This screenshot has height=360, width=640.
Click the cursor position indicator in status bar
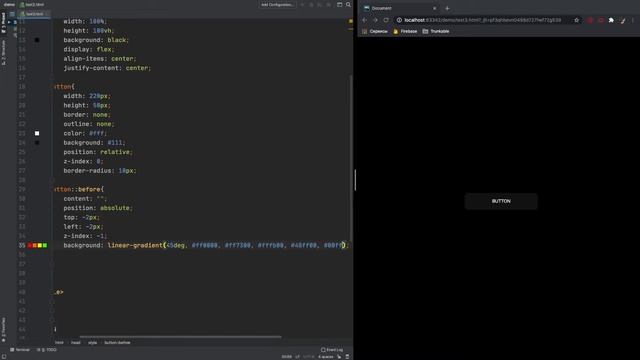point(287,357)
